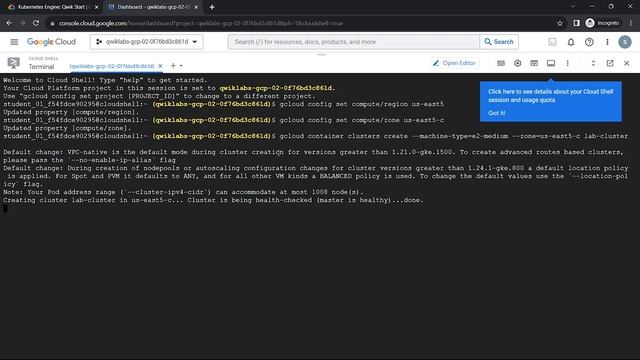Expand the new tab dropdown arrow
Viewport: 640px width, 360px height.
click(181, 66)
